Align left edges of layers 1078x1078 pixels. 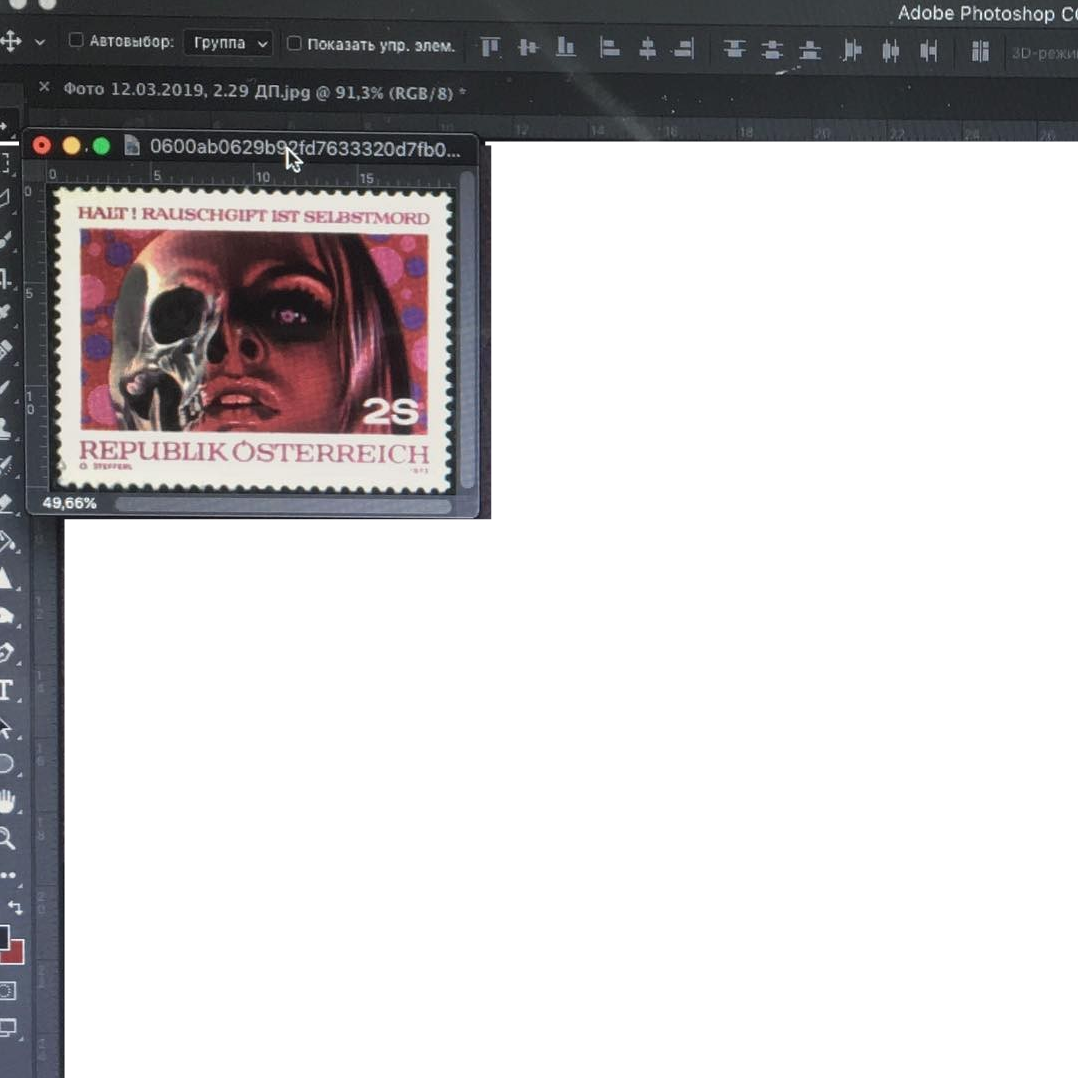[x=609, y=47]
